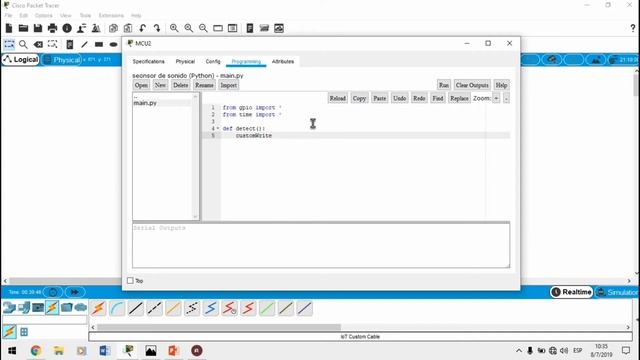Select the draw line tool
The height and width of the screenshot is (360, 640).
click(84, 44)
